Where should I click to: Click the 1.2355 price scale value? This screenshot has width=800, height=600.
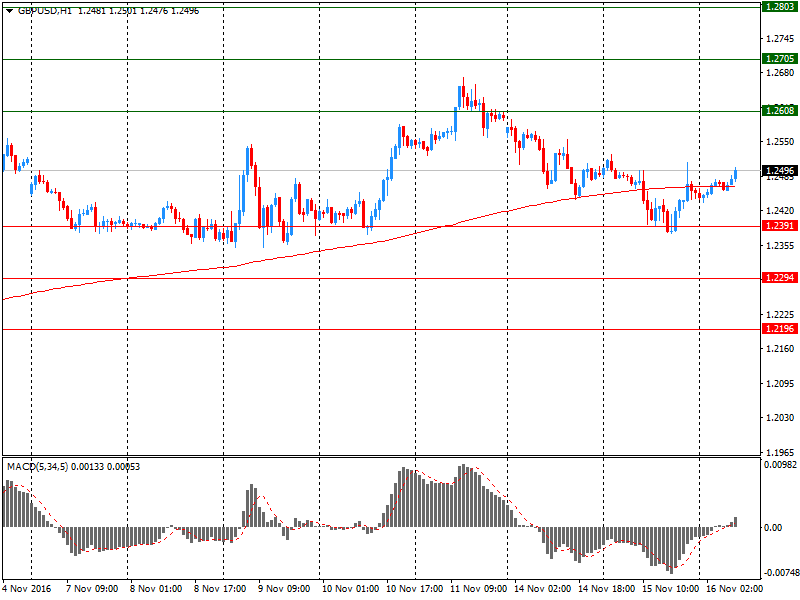780,246
